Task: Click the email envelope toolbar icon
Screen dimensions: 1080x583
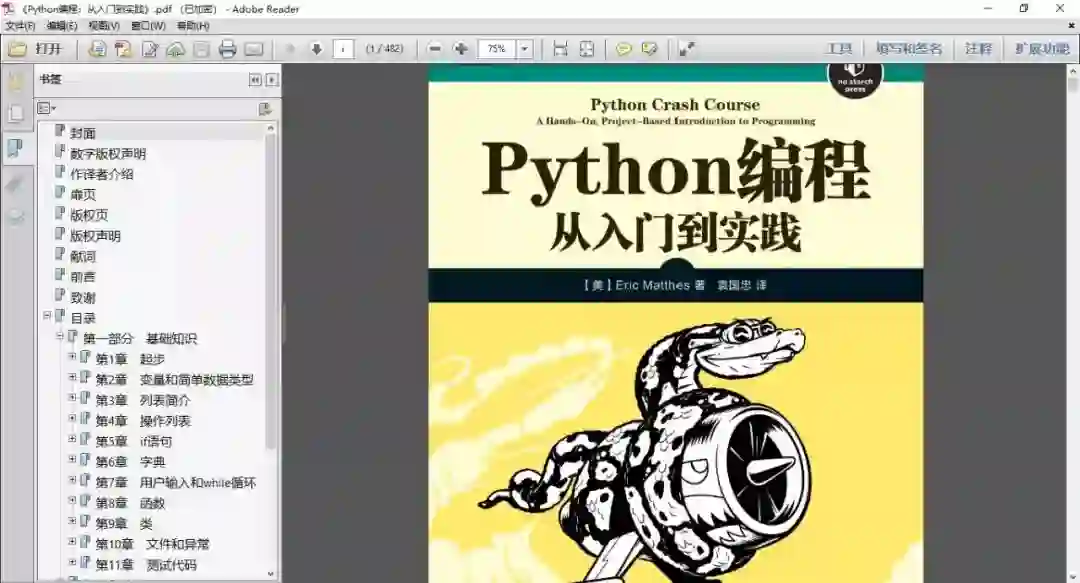Action: pos(254,49)
